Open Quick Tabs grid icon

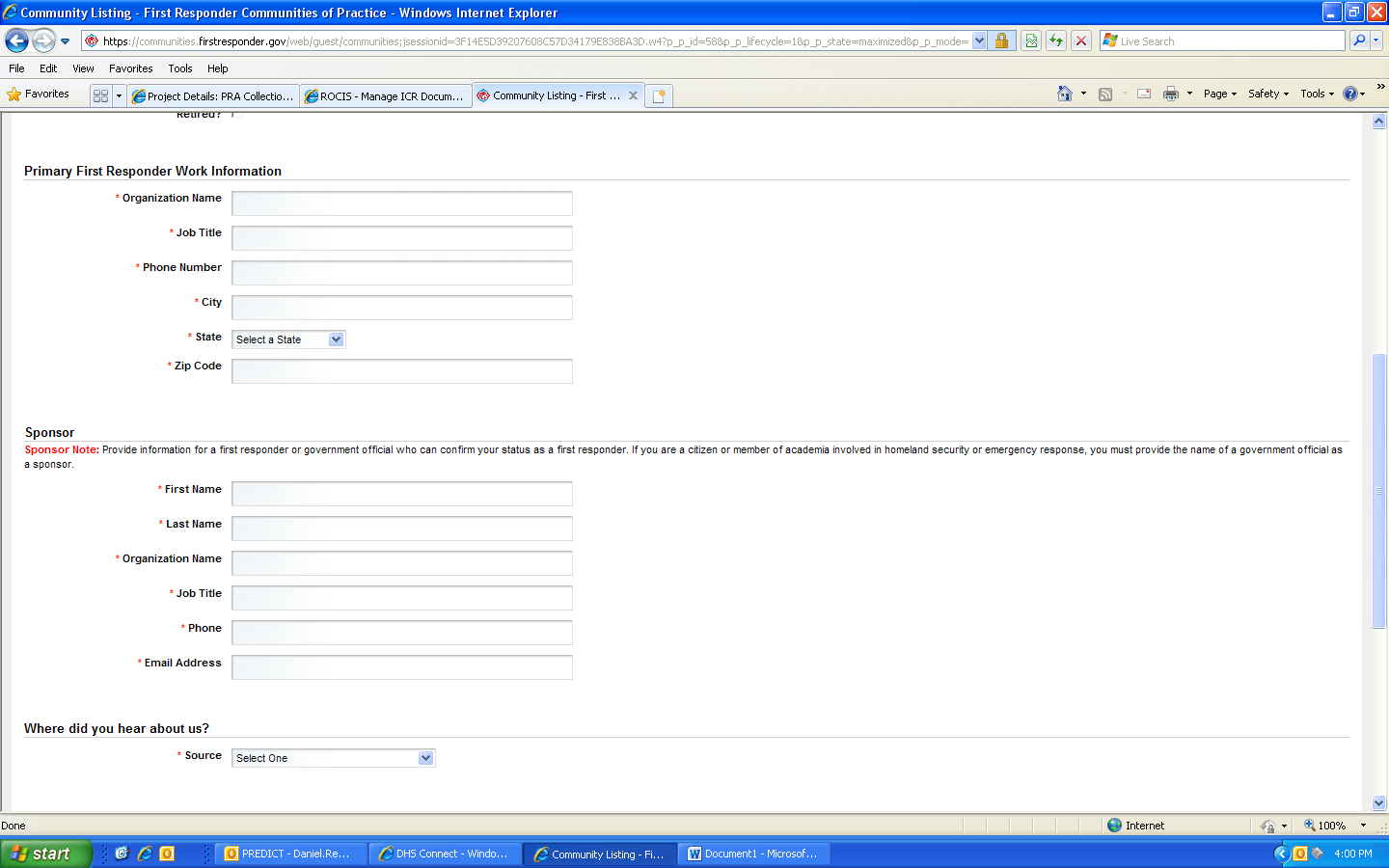pos(100,95)
